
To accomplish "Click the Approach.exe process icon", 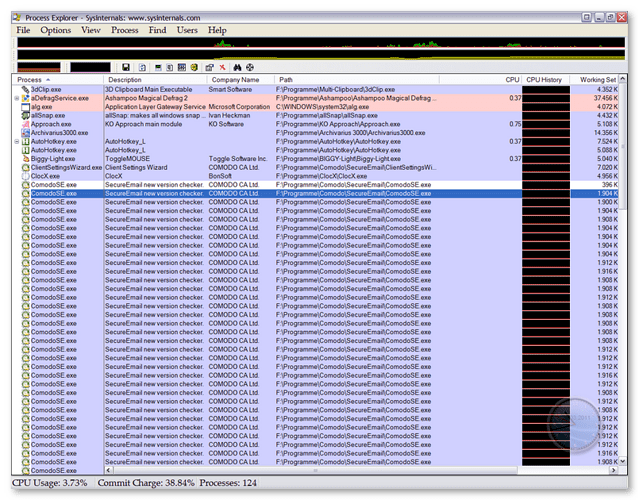I will point(26,124).
